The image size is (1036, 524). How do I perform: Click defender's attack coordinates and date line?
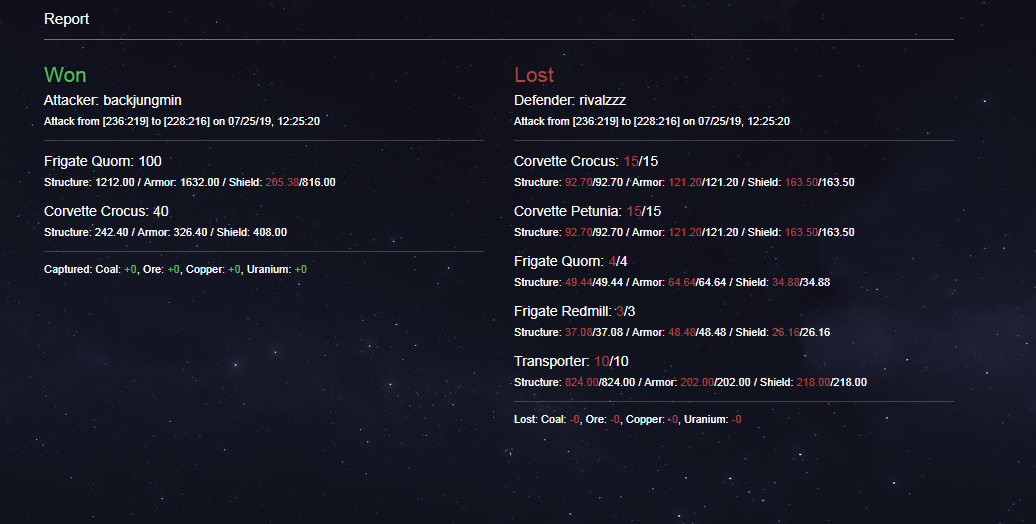(x=651, y=122)
